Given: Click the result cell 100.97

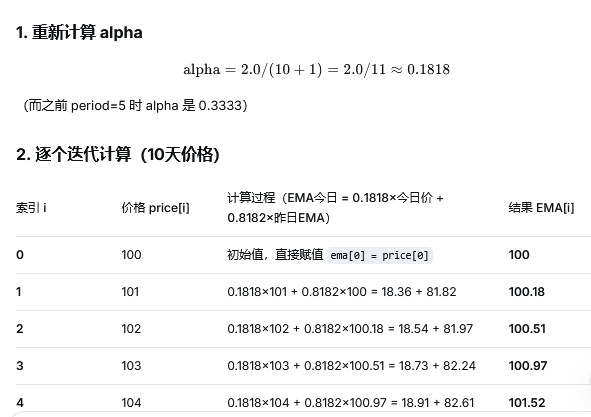Looking at the screenshot, I should click(528, 366).
